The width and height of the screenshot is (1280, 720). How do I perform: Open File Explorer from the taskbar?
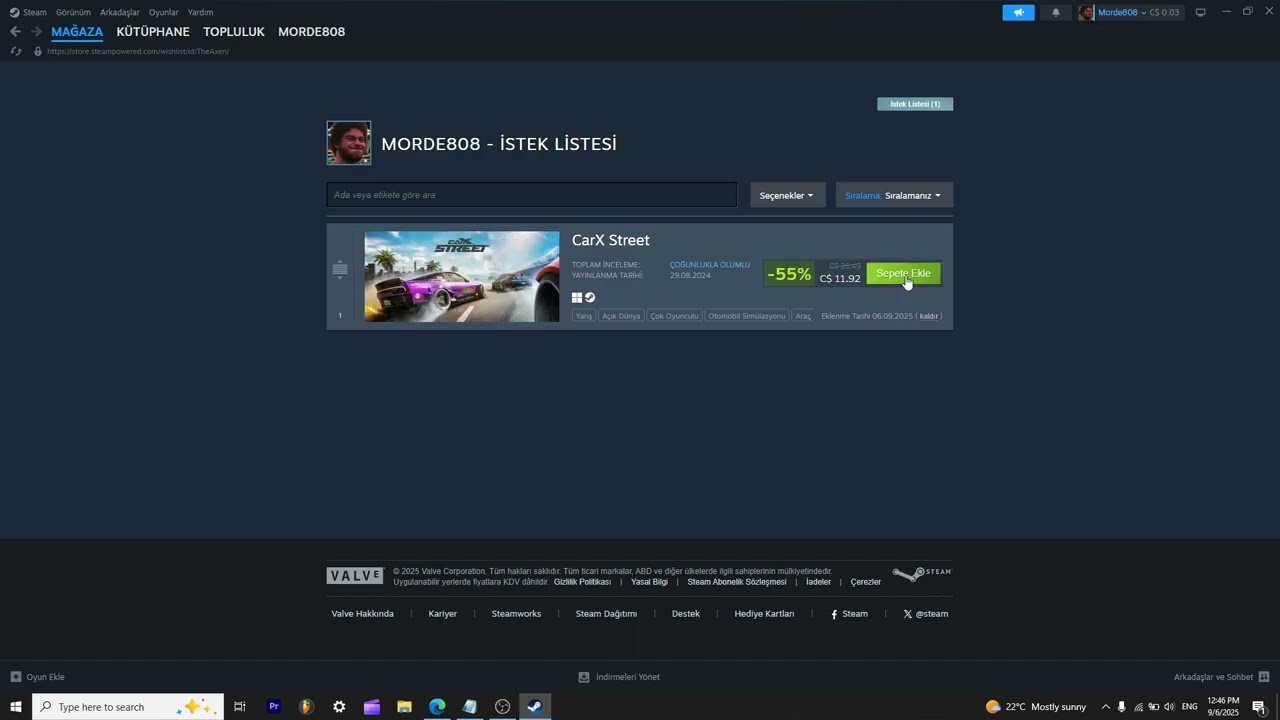404,707
